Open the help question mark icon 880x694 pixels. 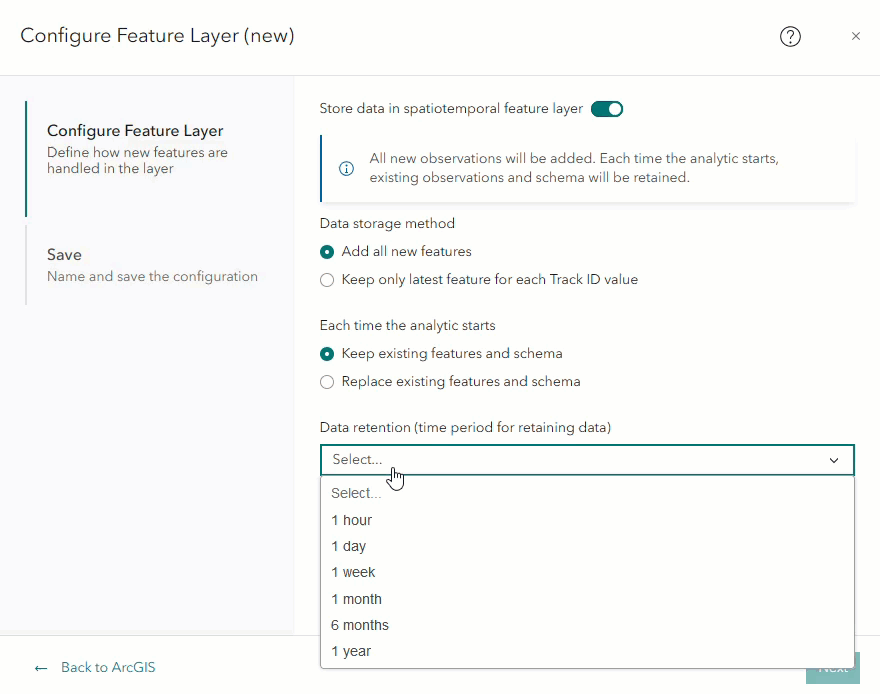(790, 36)
